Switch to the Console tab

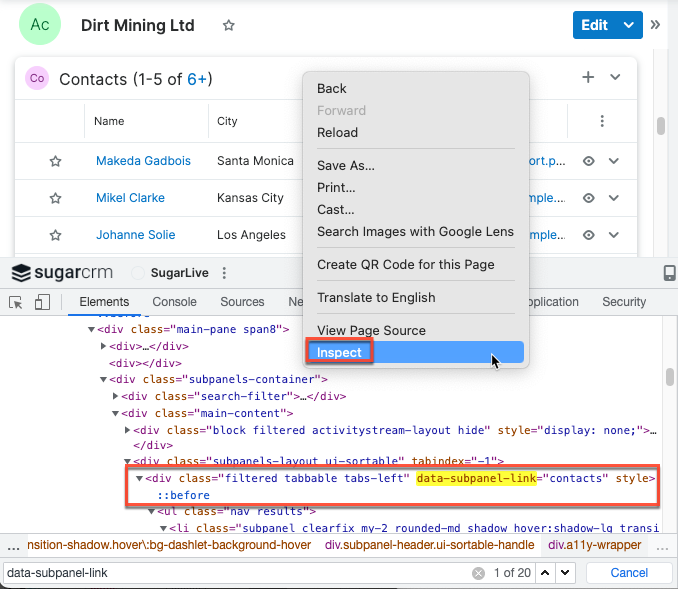[174, 302]
